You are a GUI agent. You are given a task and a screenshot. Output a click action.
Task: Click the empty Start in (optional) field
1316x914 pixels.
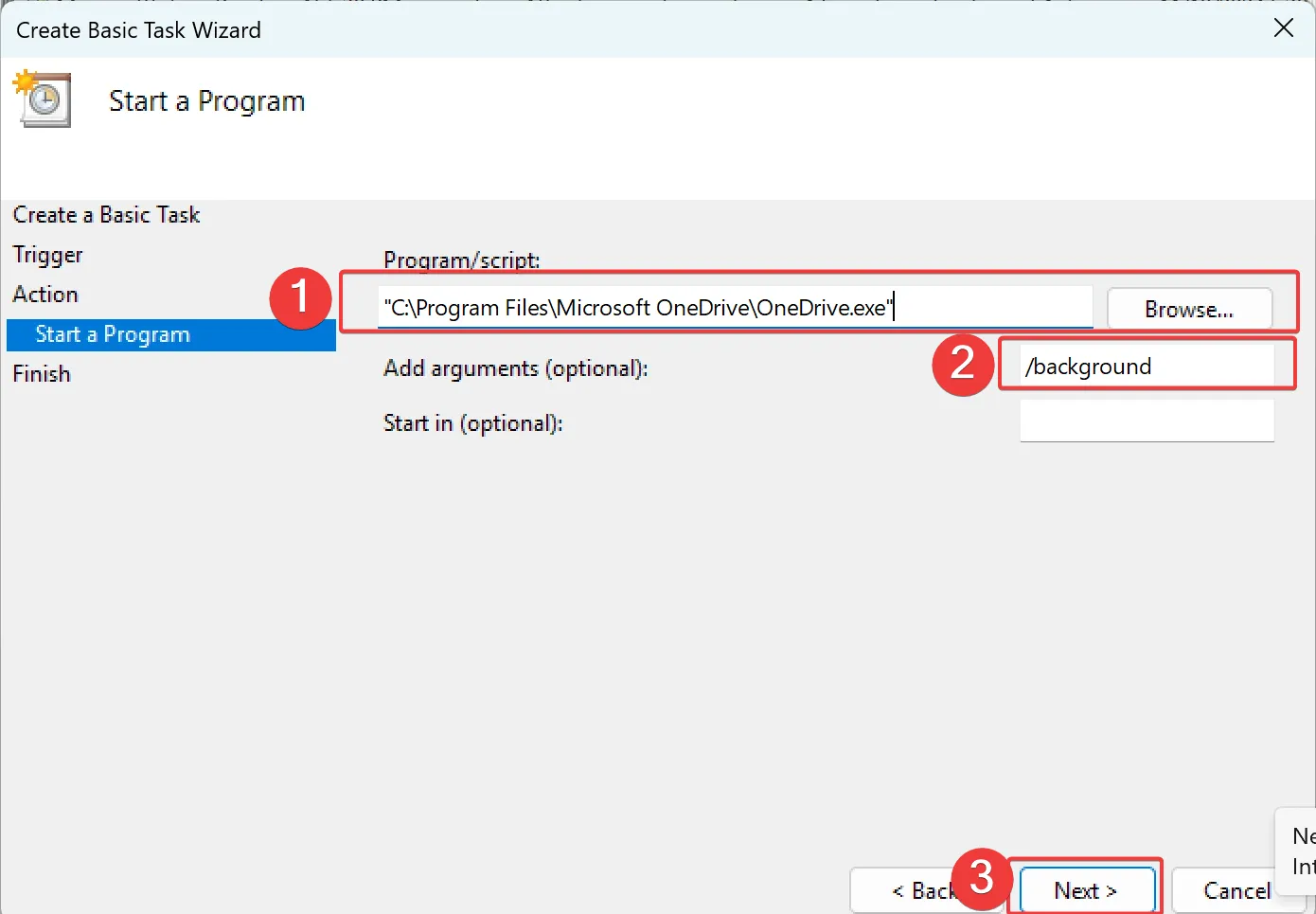tap(1147, 421)
